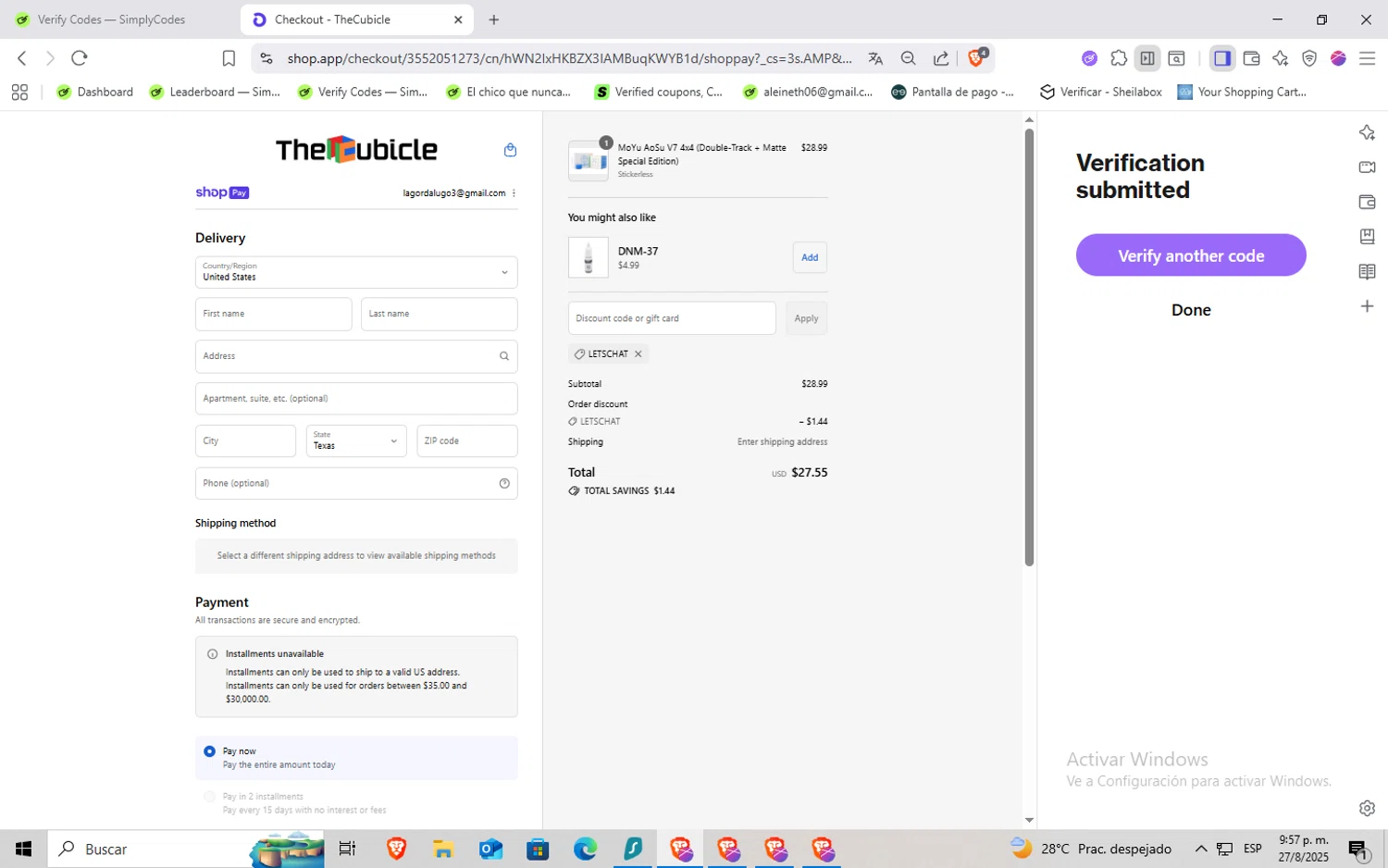Open bookmarks sidebar icon
The width and height of the screenshot is (1388, 868).
tap(1367, 236)
